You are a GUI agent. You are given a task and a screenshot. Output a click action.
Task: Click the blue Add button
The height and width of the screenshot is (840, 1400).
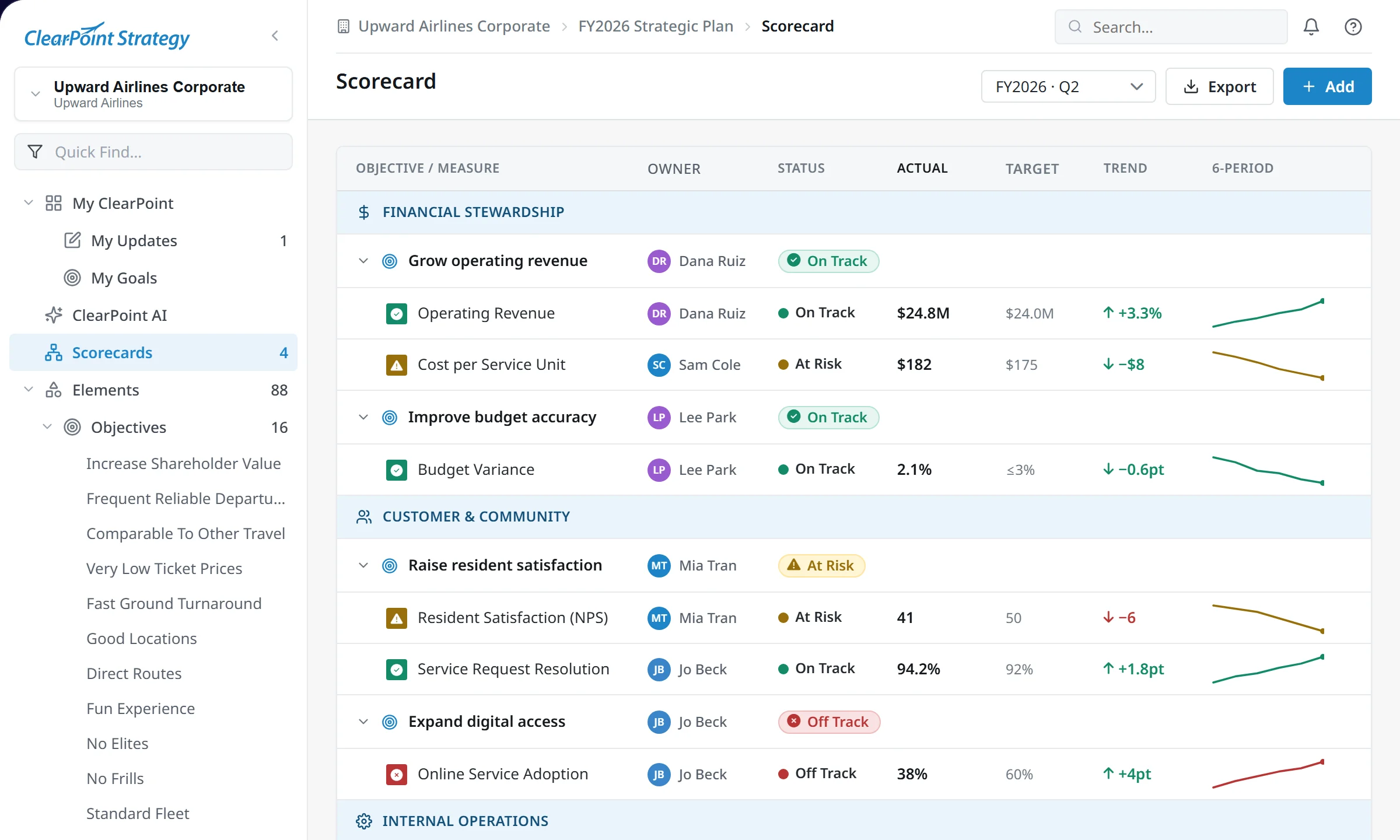pyautogui.click(x=1327, y=86)
